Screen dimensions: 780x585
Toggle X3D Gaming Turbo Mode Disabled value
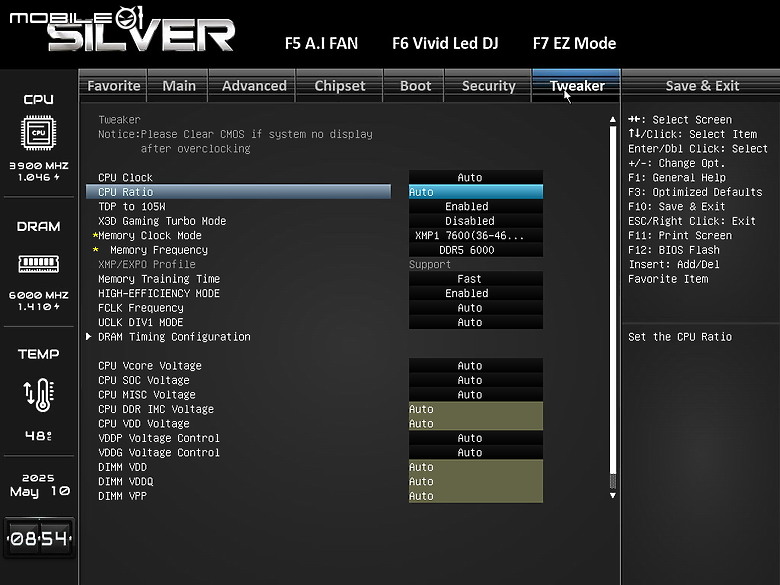click(476, 221)
